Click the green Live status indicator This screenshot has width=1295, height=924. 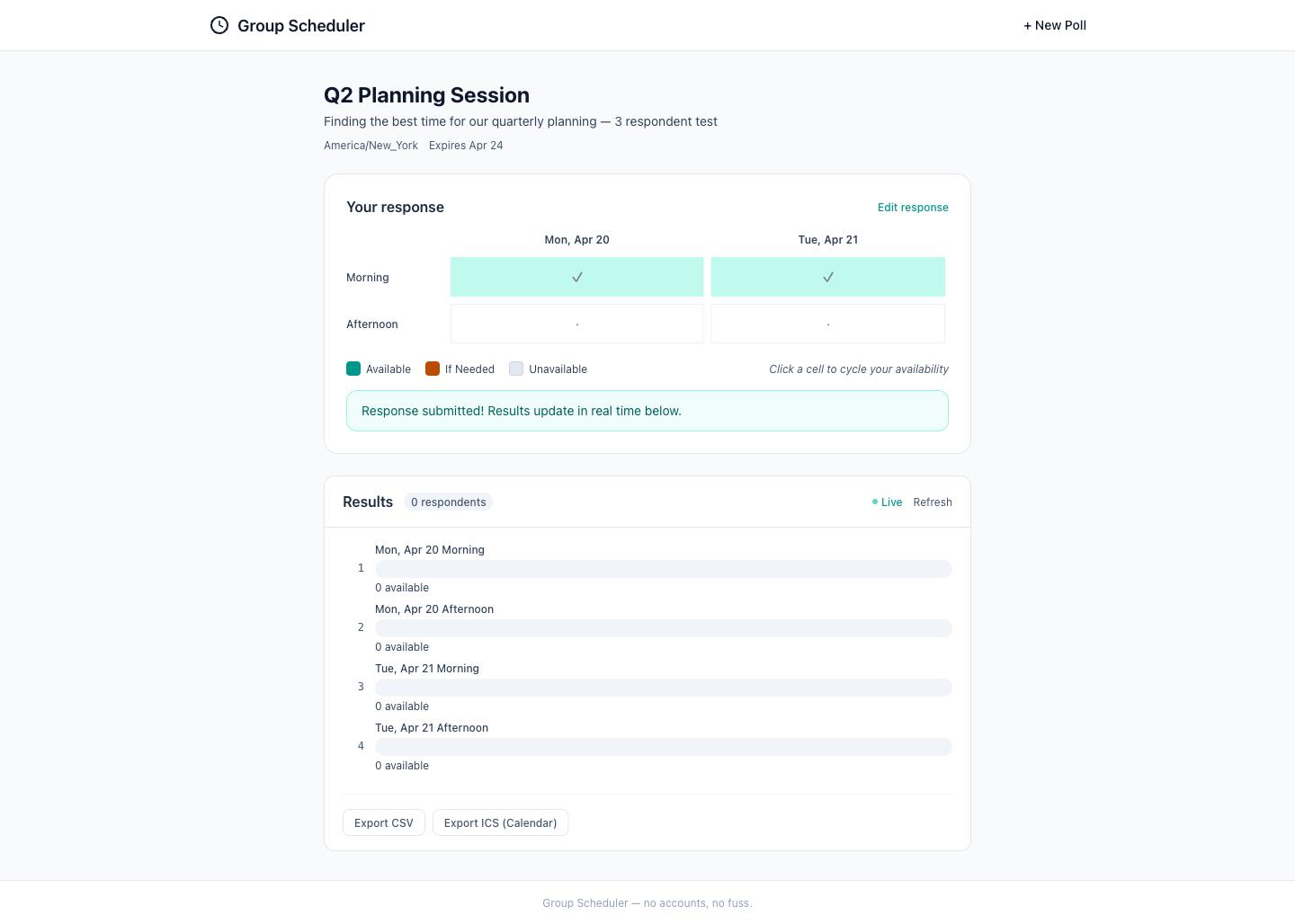(x=887, y=502)
